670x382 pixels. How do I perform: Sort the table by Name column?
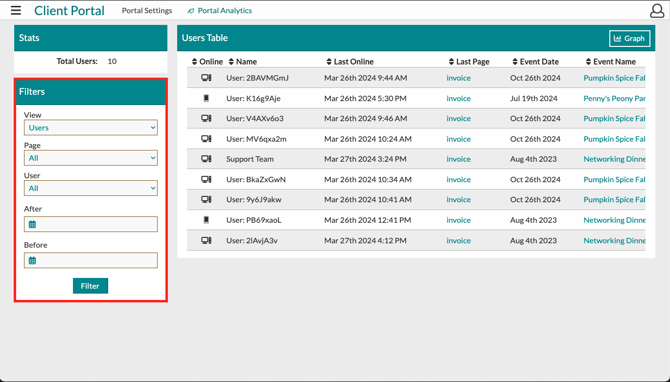[x=243, y=62]
